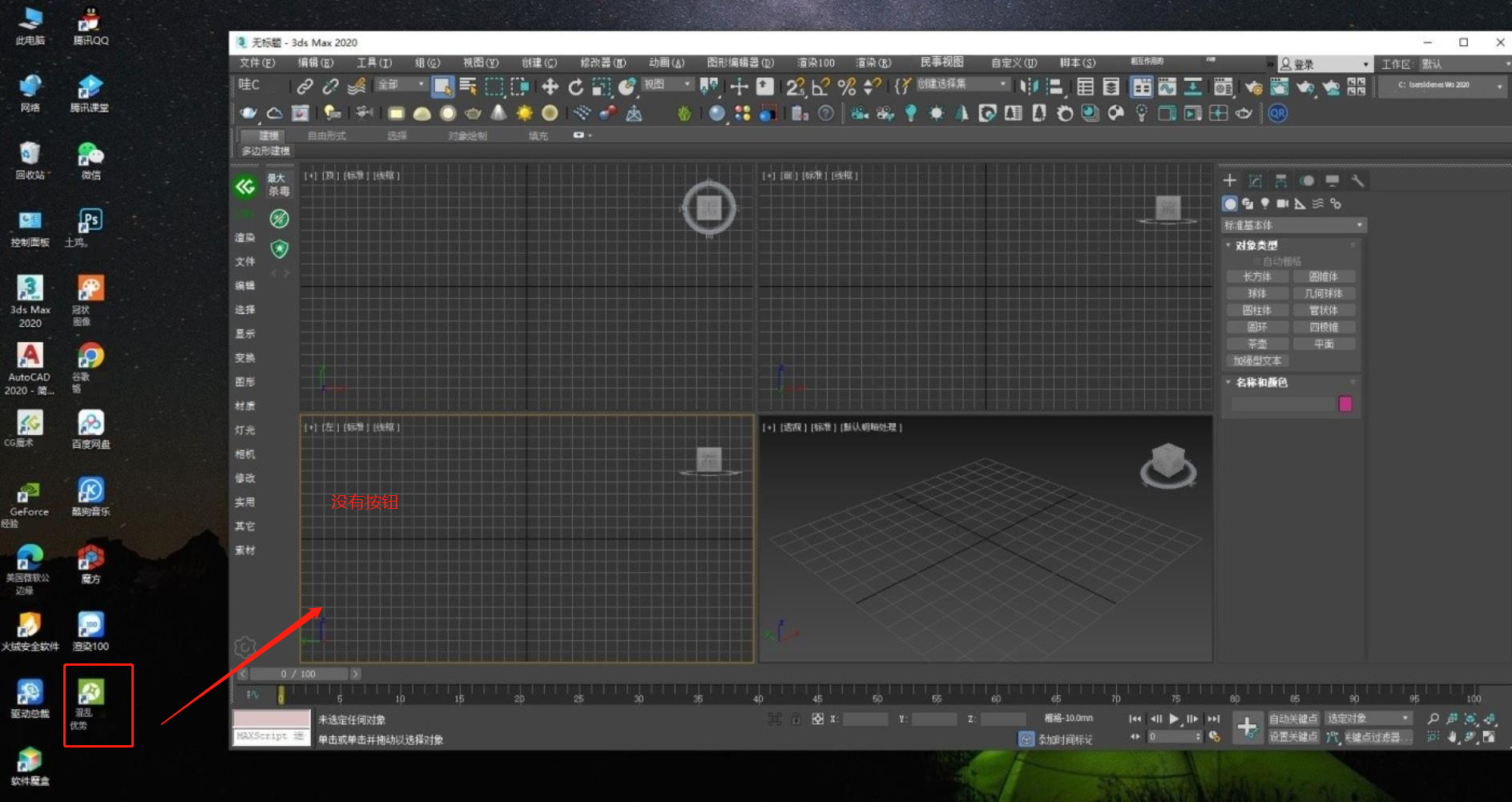This screenshot has width=1512, height=802.
Task: Toggle Window/Crossing selection mode
Action: point(520,87)
